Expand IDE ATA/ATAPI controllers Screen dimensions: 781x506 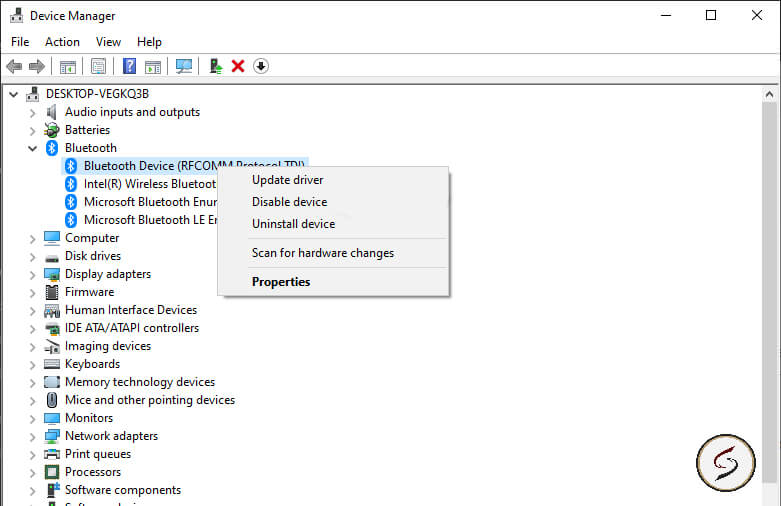point(32,329)
